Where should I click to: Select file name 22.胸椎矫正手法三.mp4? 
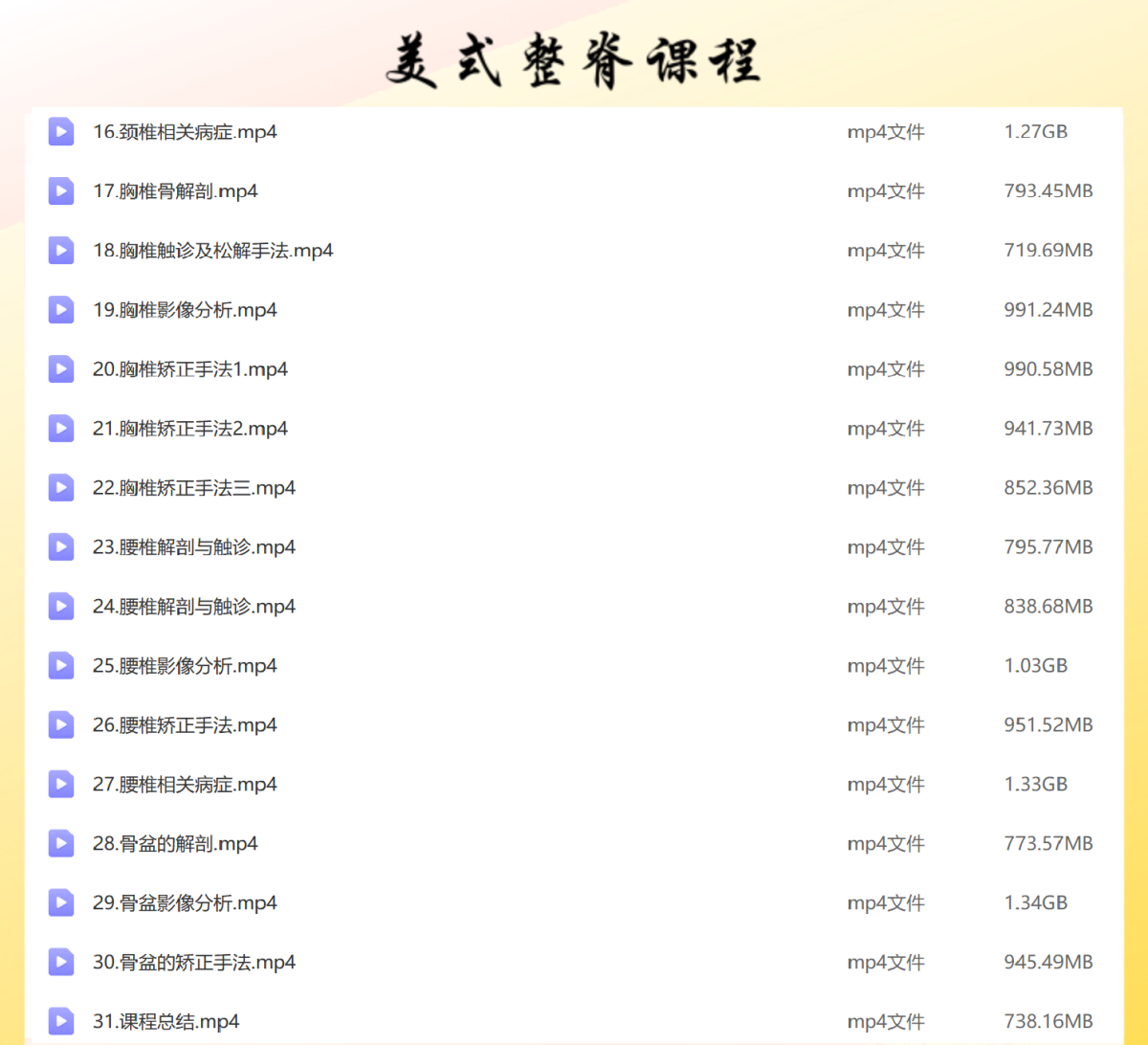(x=193, y=488)
